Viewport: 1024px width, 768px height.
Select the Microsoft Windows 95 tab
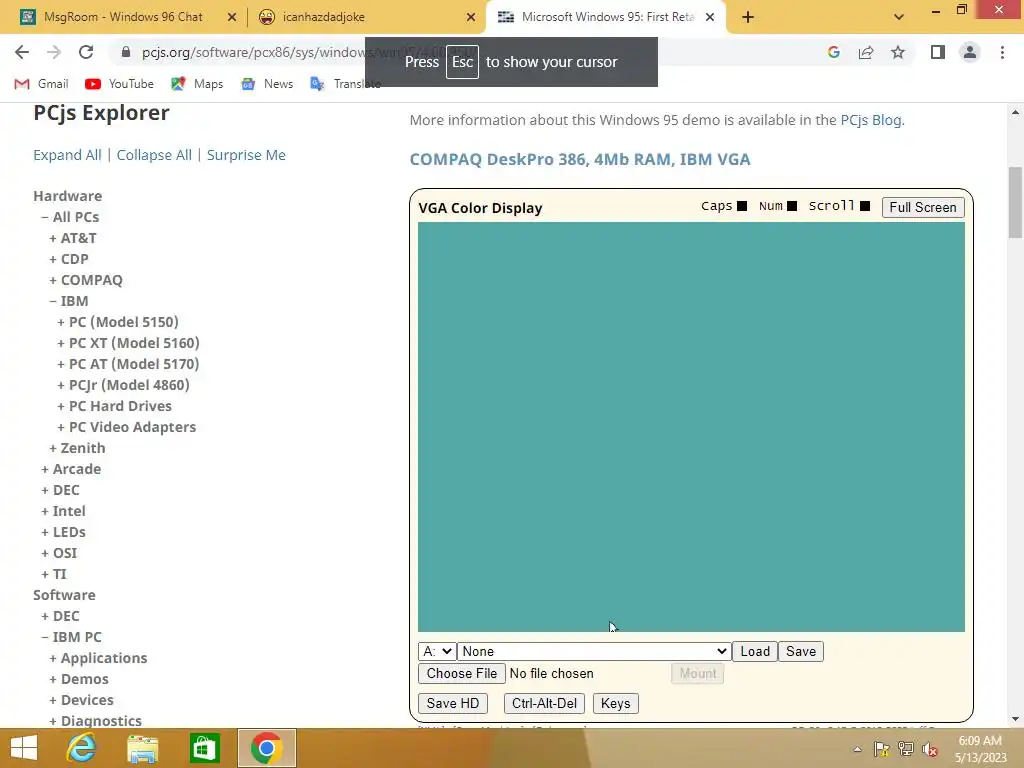(x=607, y=17)
